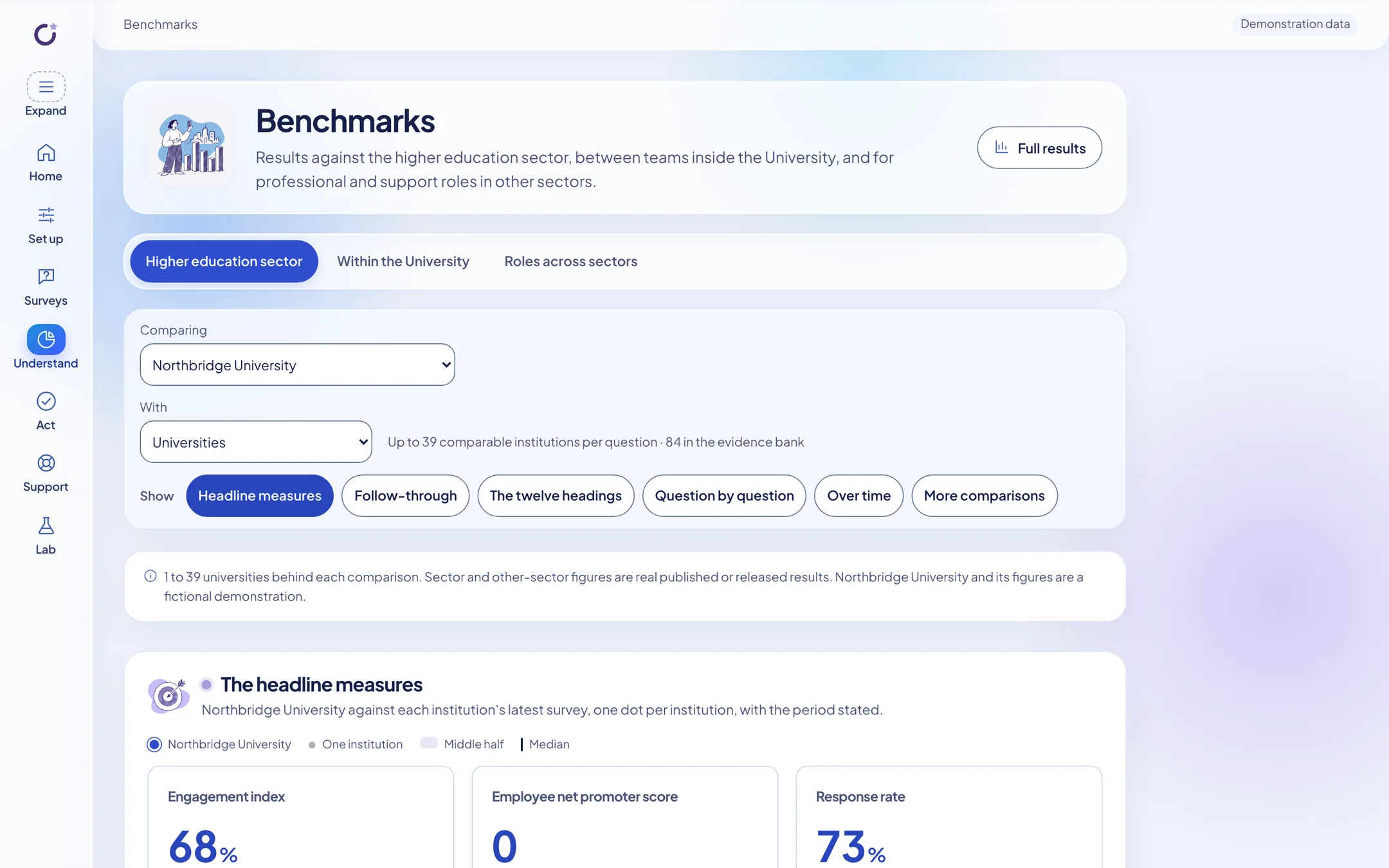This screenshot has height=868, width=1389.
Task: Open the Comparing dropdown with Northbridge University
Action: (297, 365)
